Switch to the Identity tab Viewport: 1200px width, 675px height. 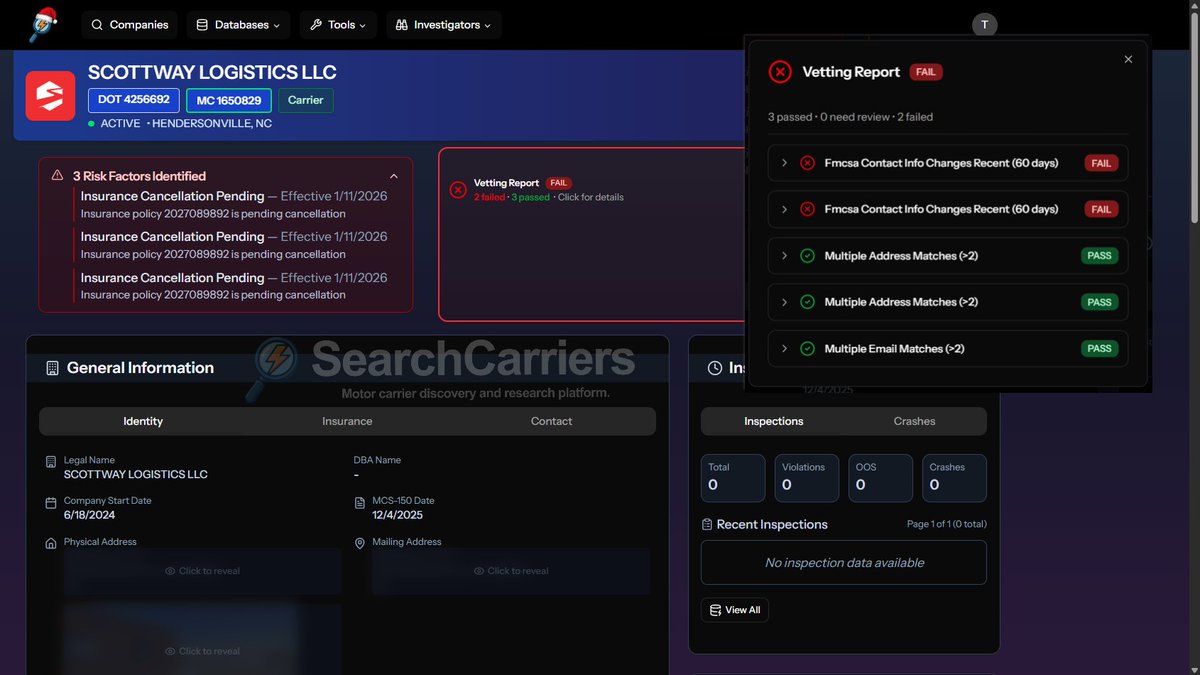coord(143,421)
